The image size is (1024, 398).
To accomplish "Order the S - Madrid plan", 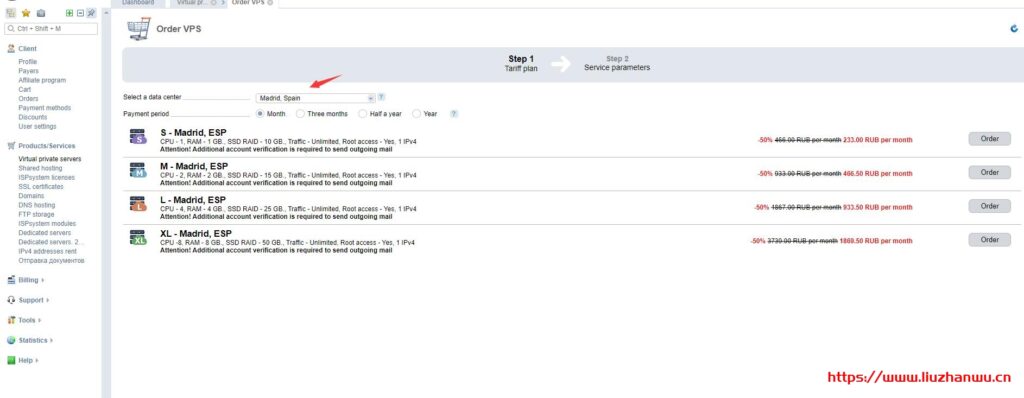I will (x=989, y=139).
